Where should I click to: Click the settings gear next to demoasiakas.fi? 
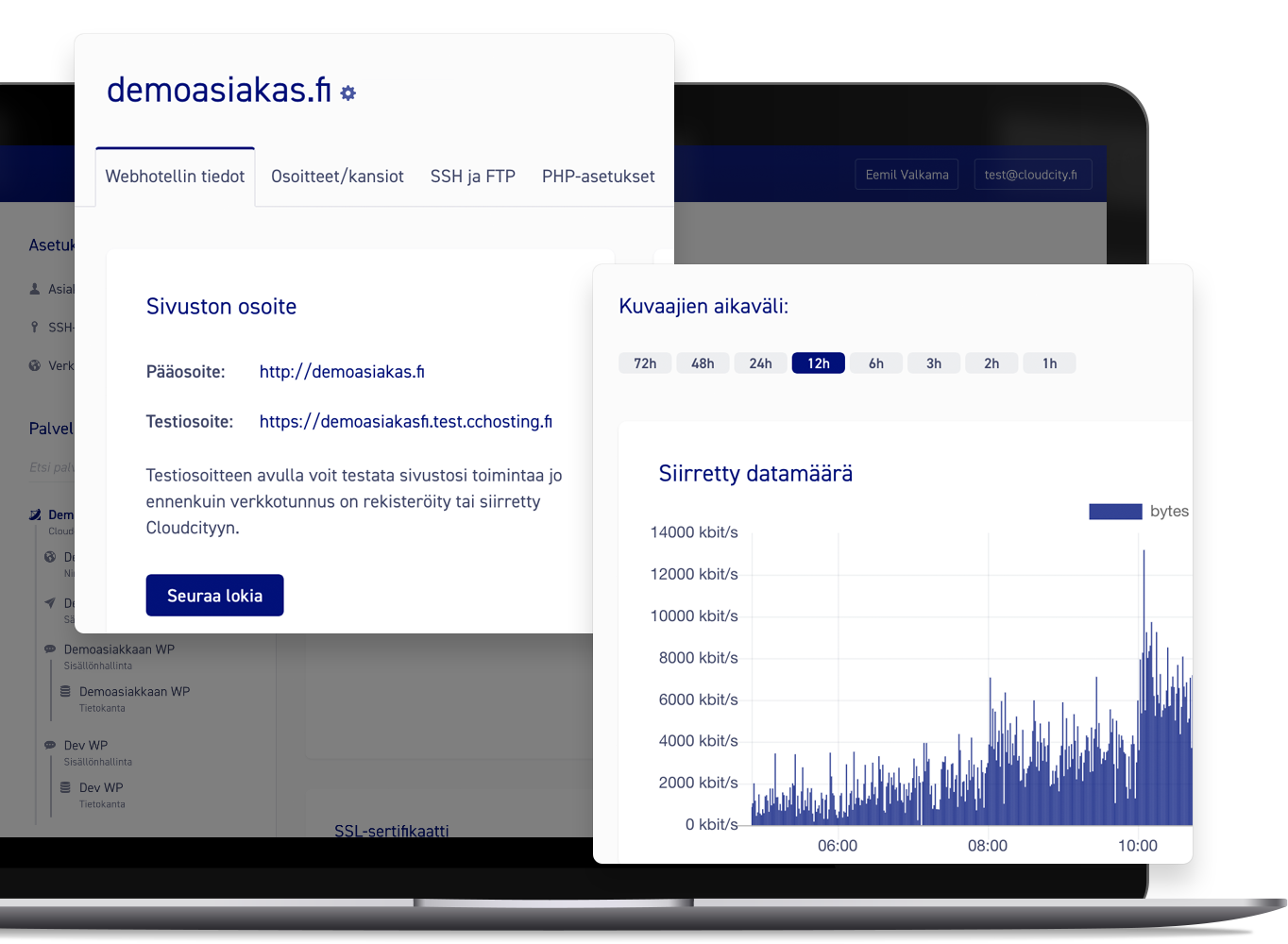coord(348,93)
